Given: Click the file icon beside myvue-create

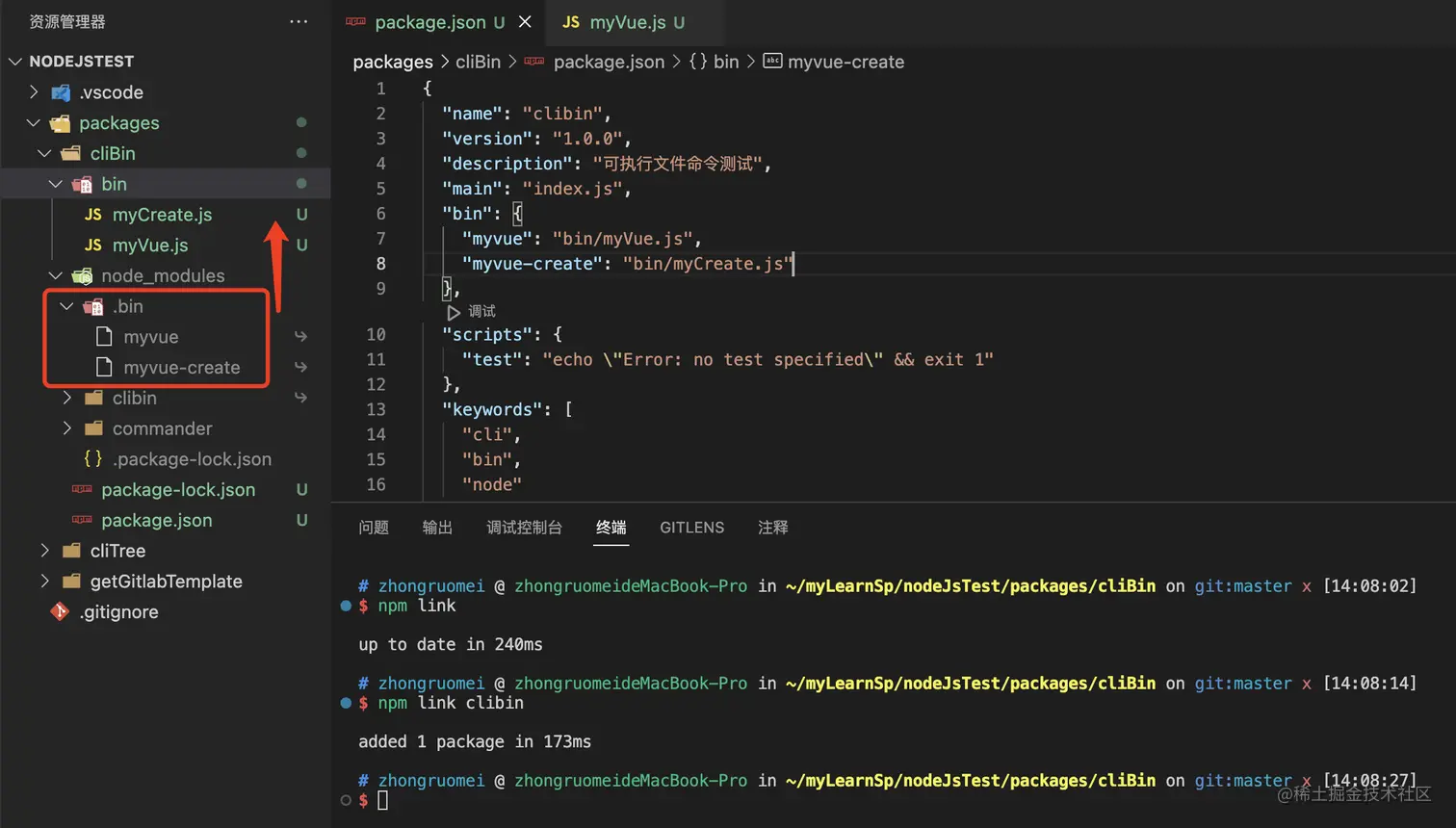Looking at the screenshot, I should tap(104, 367).
